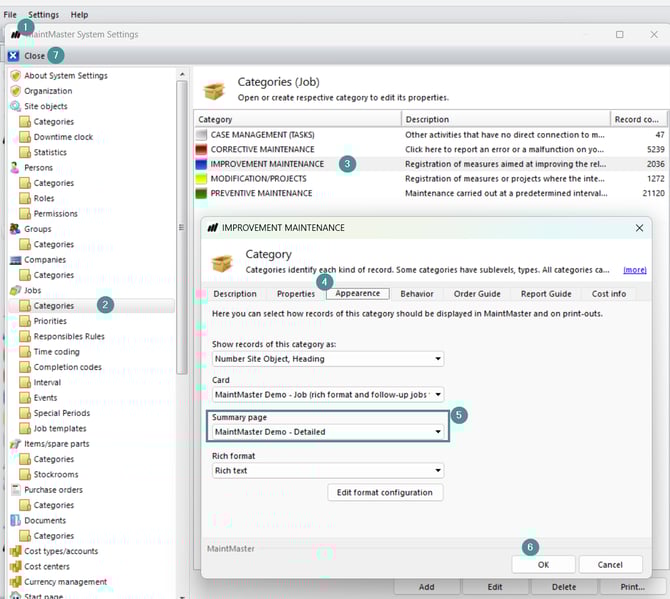Click the Purchase orders icon
Screen dimensions: 670x599
[15, 490]
